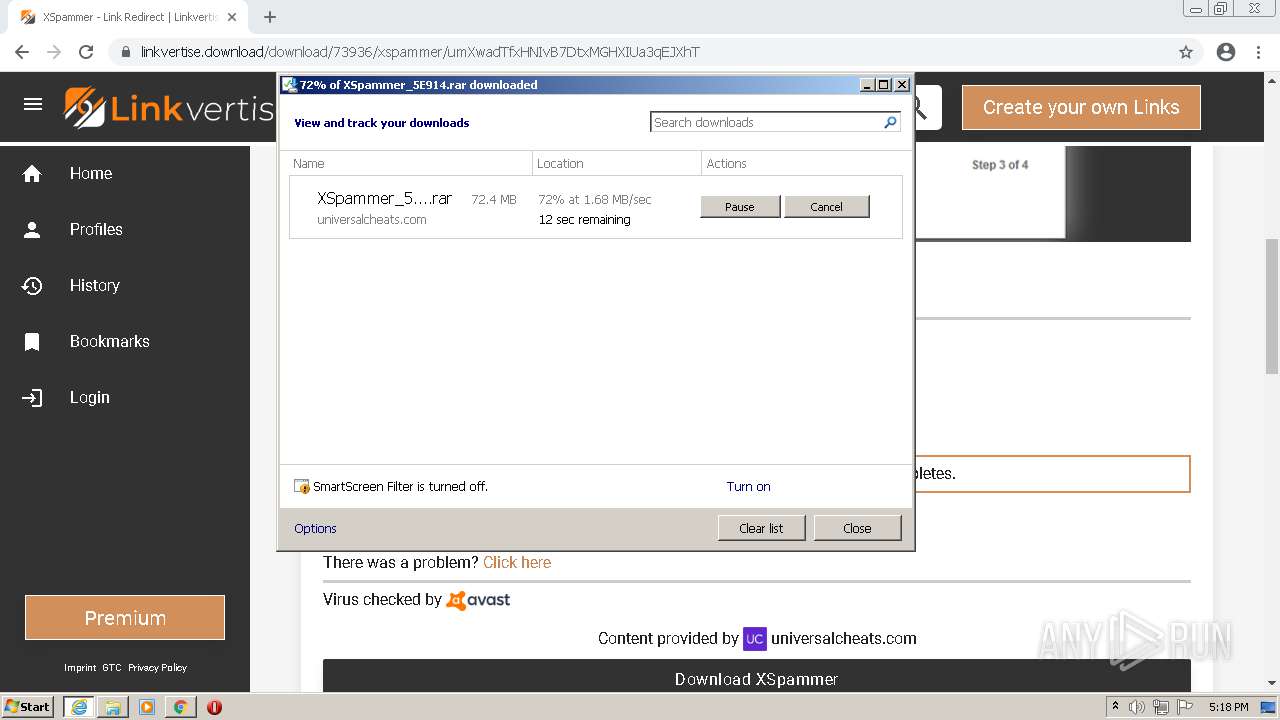Image resolution: width=1280 pixels, height=720 pixels.
Task: Click the Home house icon
Action: (x=32, y=174)
